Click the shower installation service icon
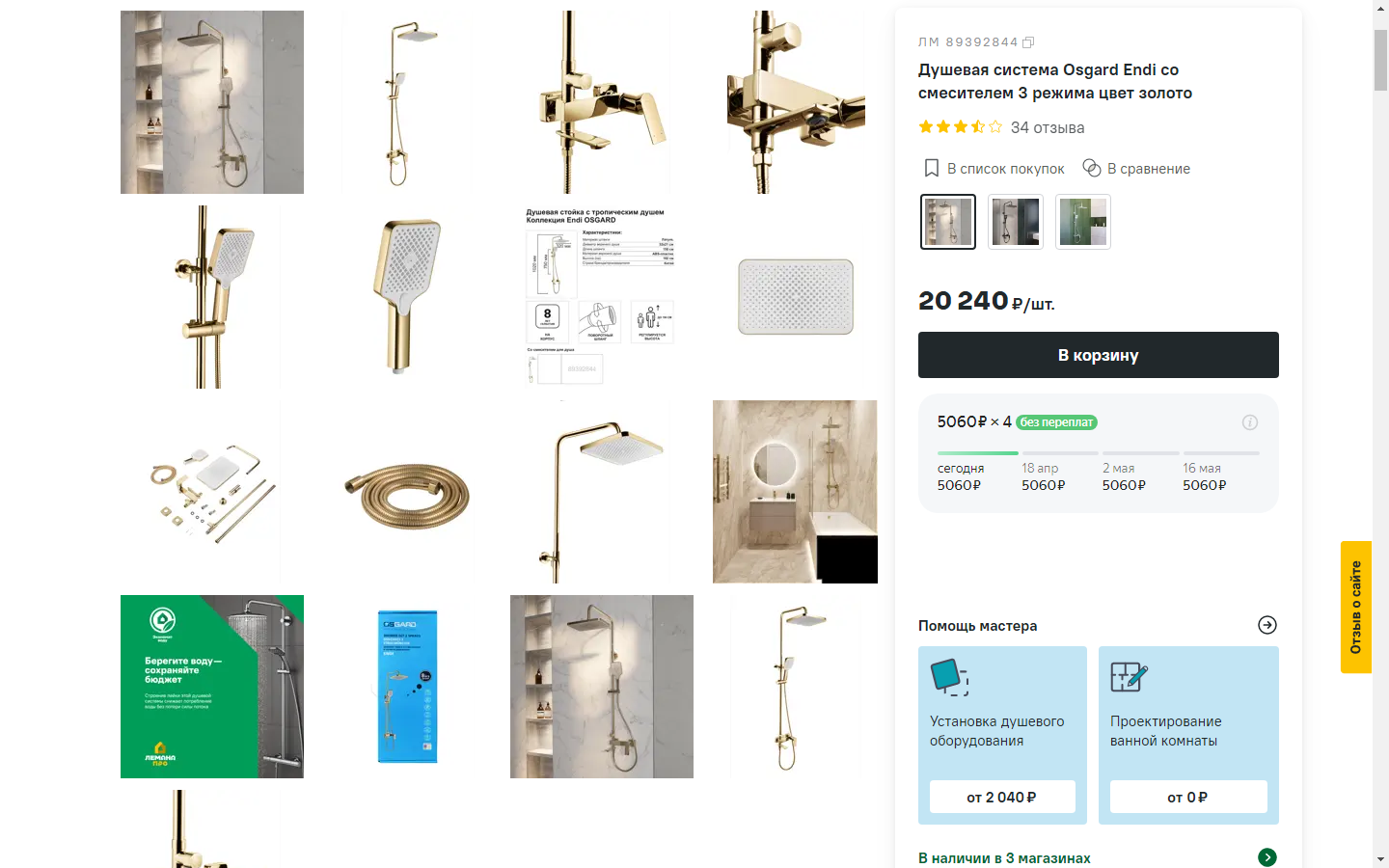The image size is (1389, 868). click(949, 677)
